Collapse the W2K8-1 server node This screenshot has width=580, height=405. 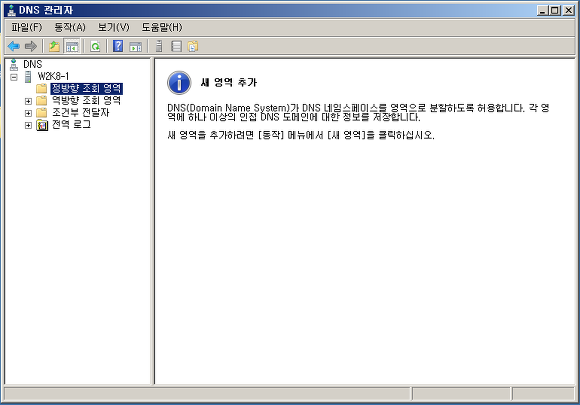click(x=14, y=77)
